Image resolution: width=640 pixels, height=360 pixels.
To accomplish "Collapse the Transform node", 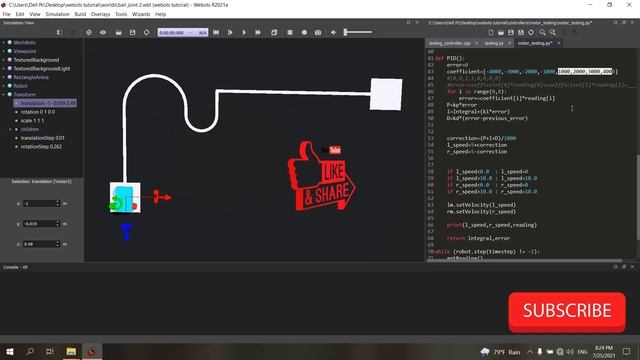I will point(4,94).
